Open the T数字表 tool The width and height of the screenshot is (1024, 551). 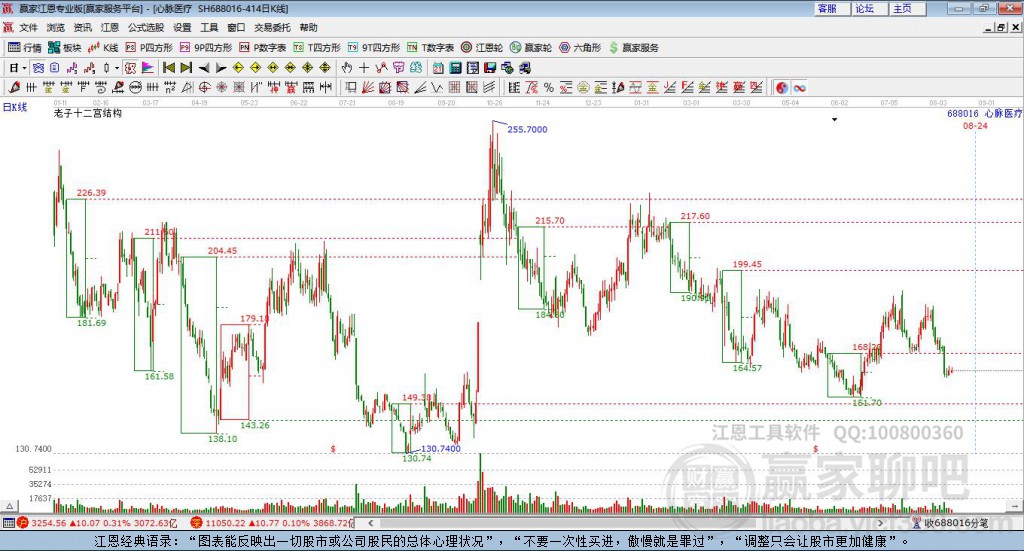tap(430, 48)
